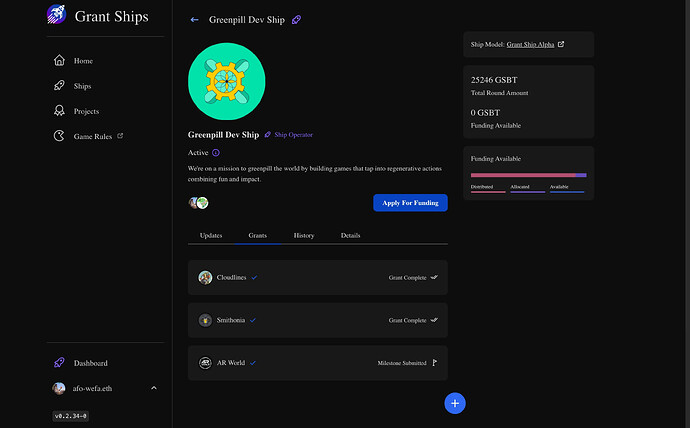This screenshot has width=690, height=428.
Task: Switch to the History tab
Action: point(304,235)
